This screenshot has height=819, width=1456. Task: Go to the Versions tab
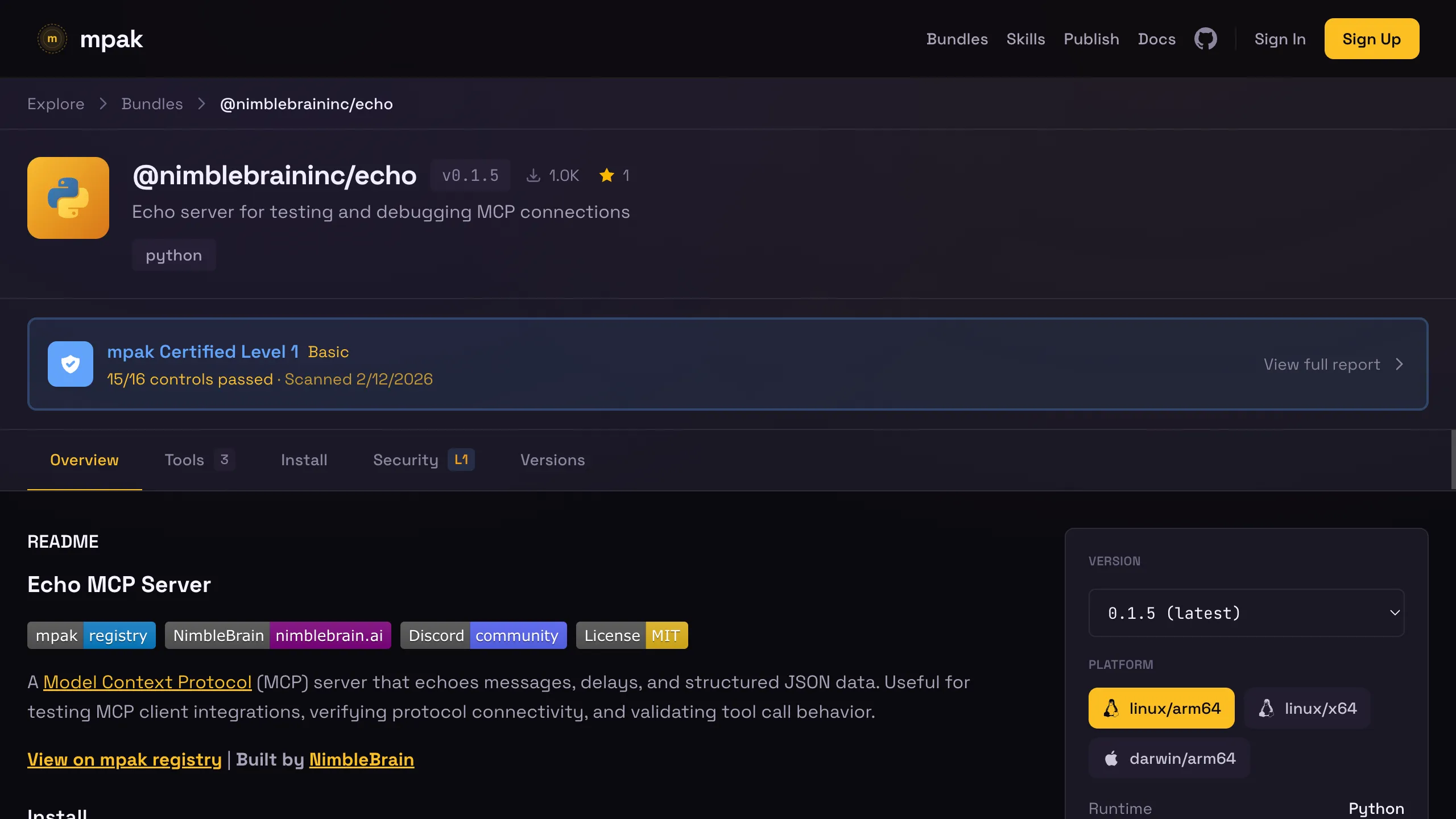552,460
